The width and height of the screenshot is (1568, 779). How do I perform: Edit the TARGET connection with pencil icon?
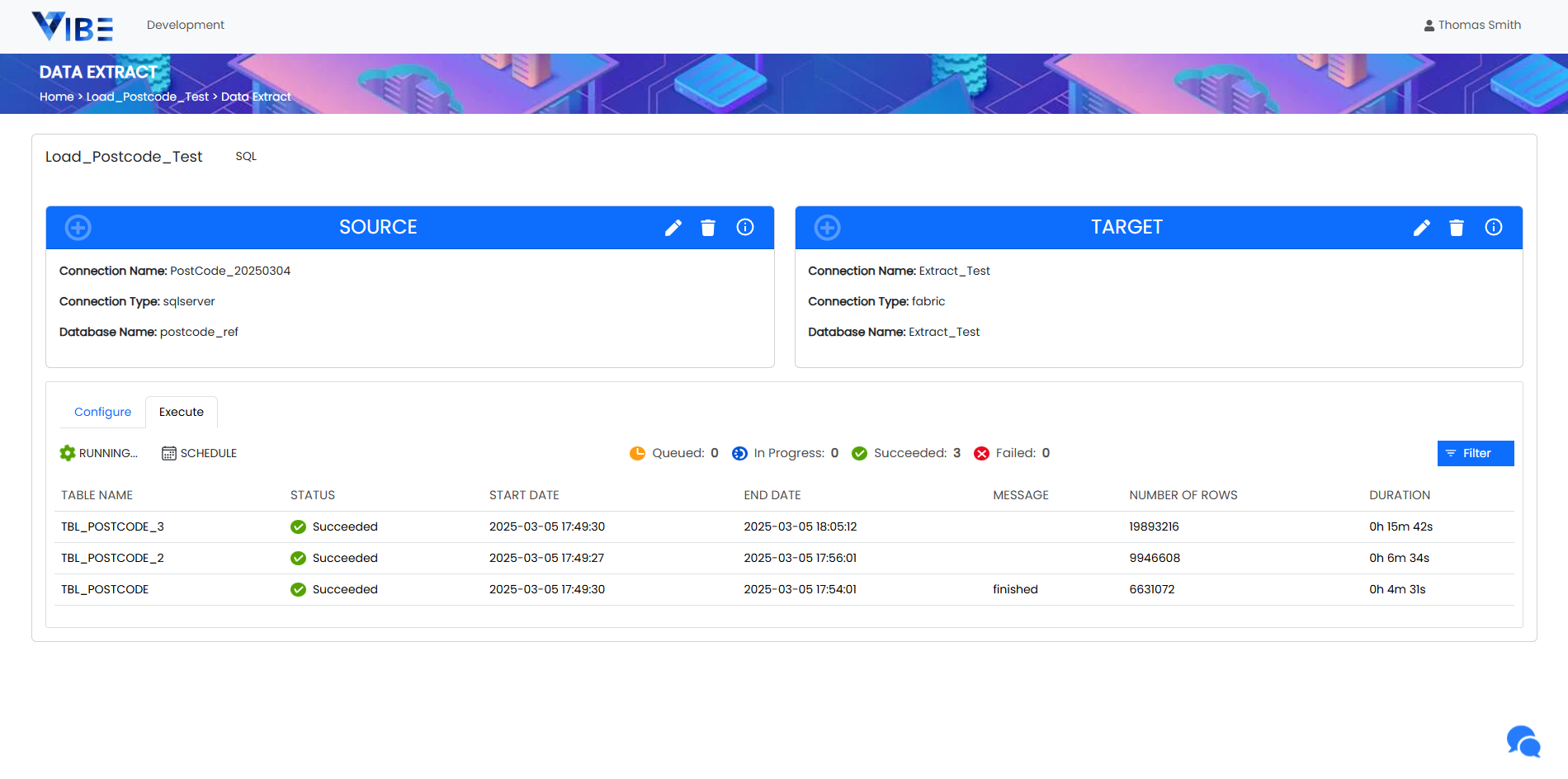(1421, 228)
